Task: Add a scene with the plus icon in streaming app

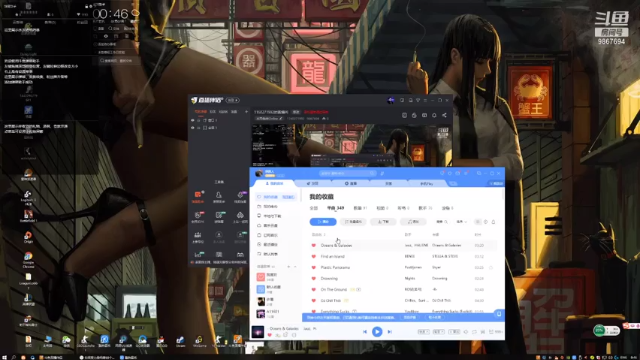Action: click(x=246, y=111)
